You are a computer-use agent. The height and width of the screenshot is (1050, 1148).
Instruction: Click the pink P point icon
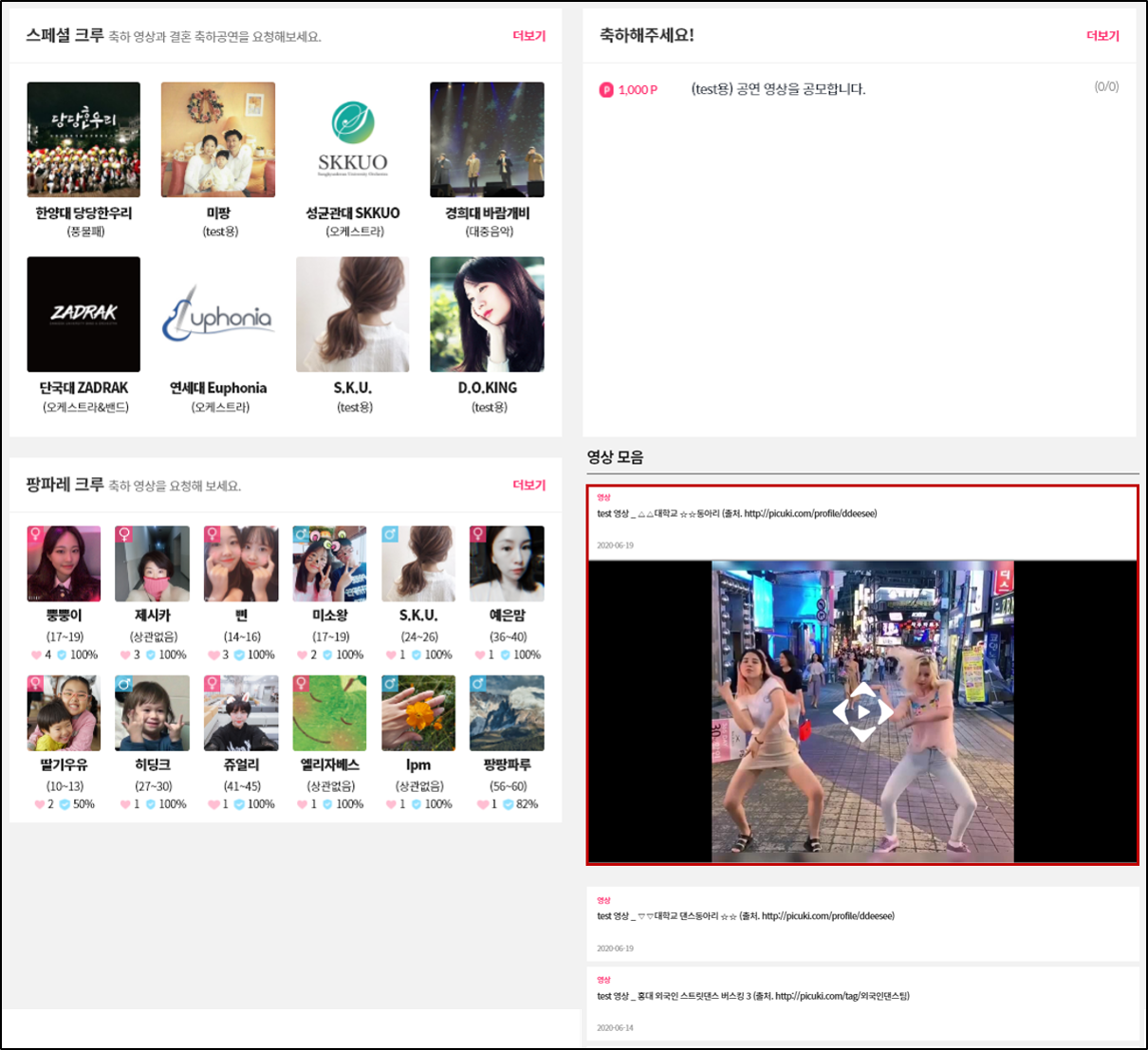pyautogui.click(x=606, y=90)
